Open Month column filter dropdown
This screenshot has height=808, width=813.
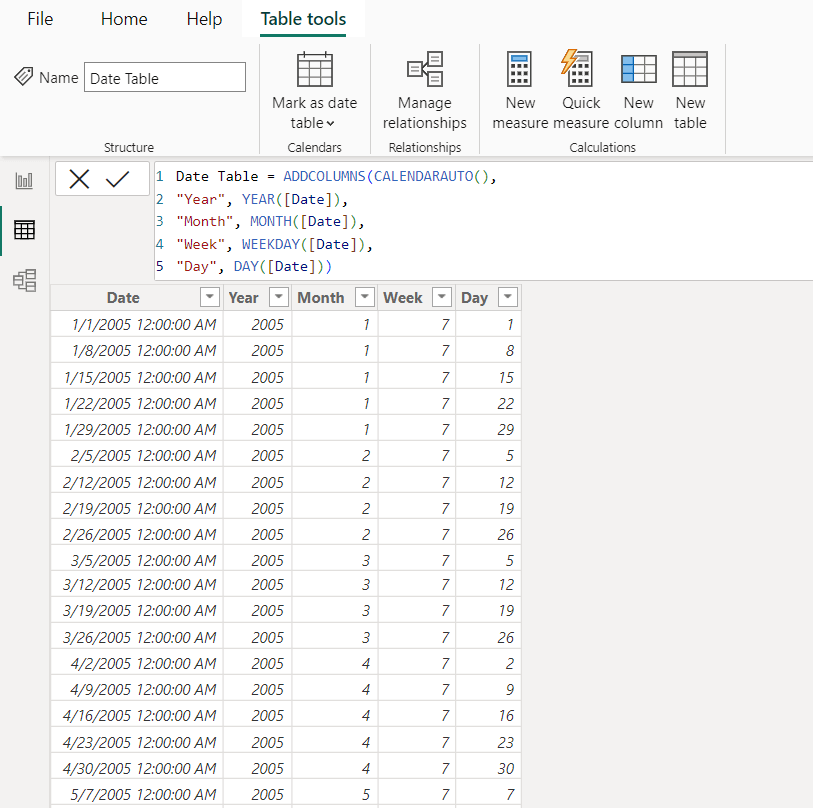(365, 297)
